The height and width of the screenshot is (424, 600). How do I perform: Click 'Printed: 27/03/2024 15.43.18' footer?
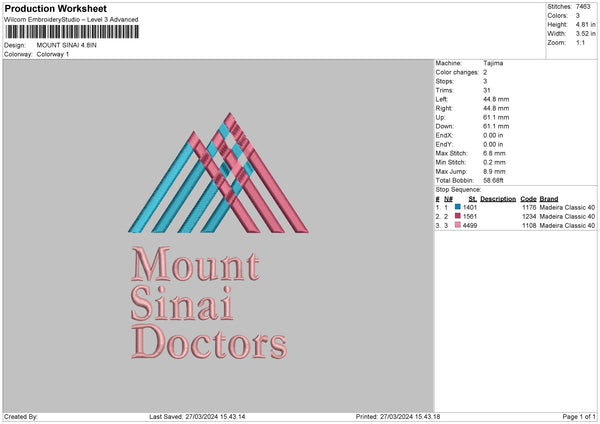(398, 416)
